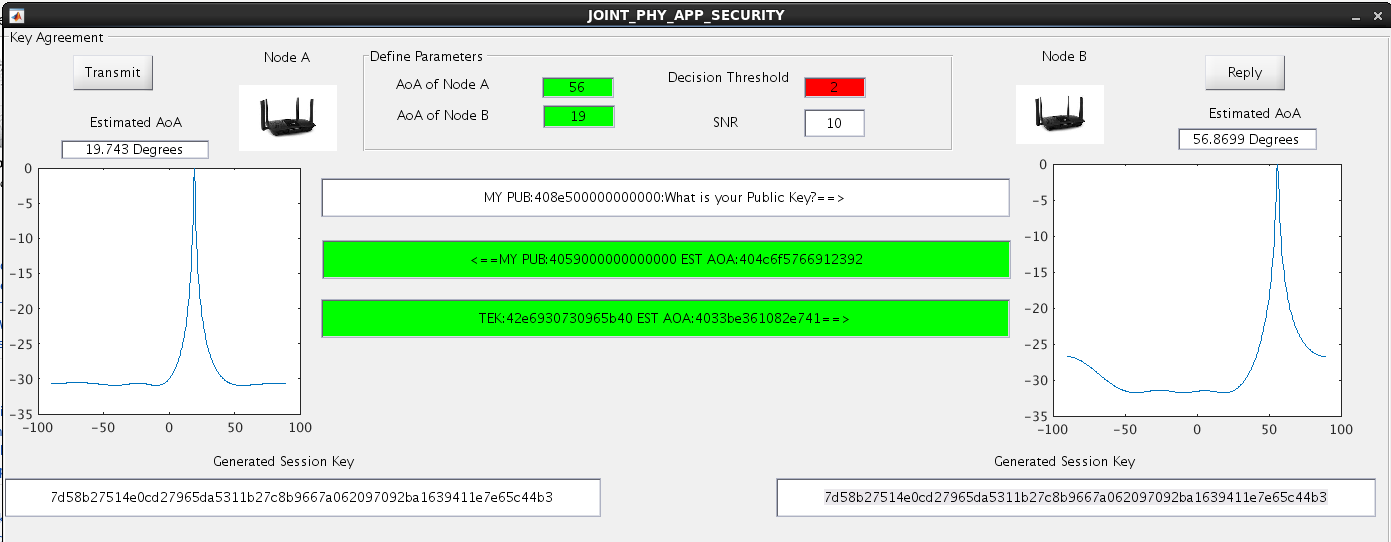Focus the SNR input box

coord(834,123)
